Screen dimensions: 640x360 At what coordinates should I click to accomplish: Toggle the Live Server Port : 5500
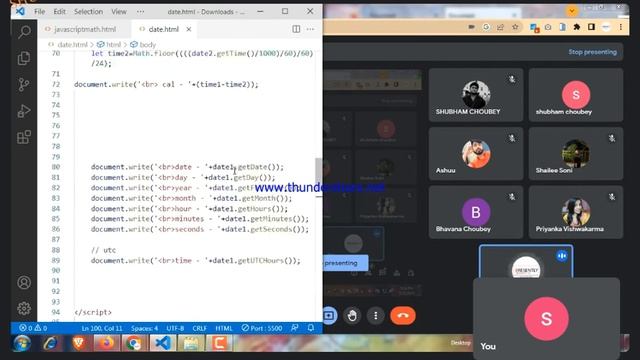click(262, 328)
